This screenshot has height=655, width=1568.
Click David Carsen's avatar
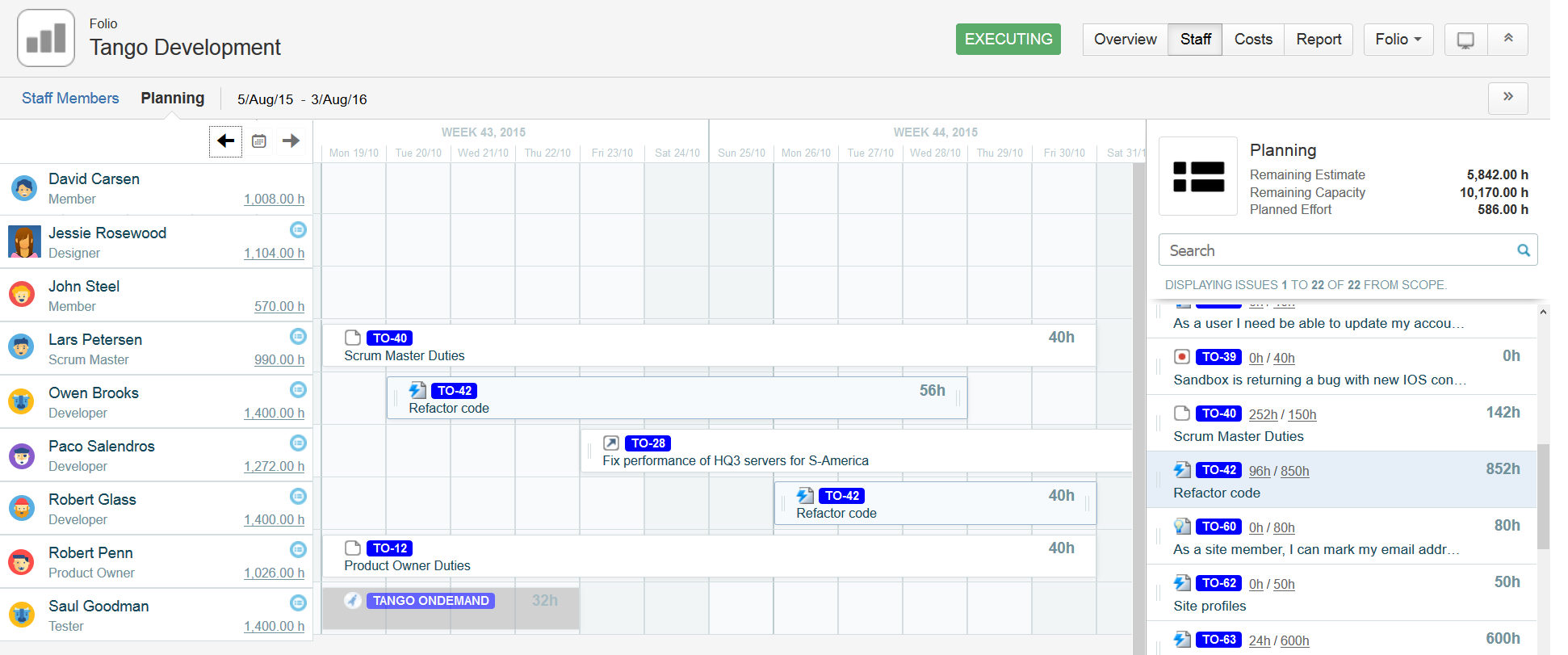point(23,189)
